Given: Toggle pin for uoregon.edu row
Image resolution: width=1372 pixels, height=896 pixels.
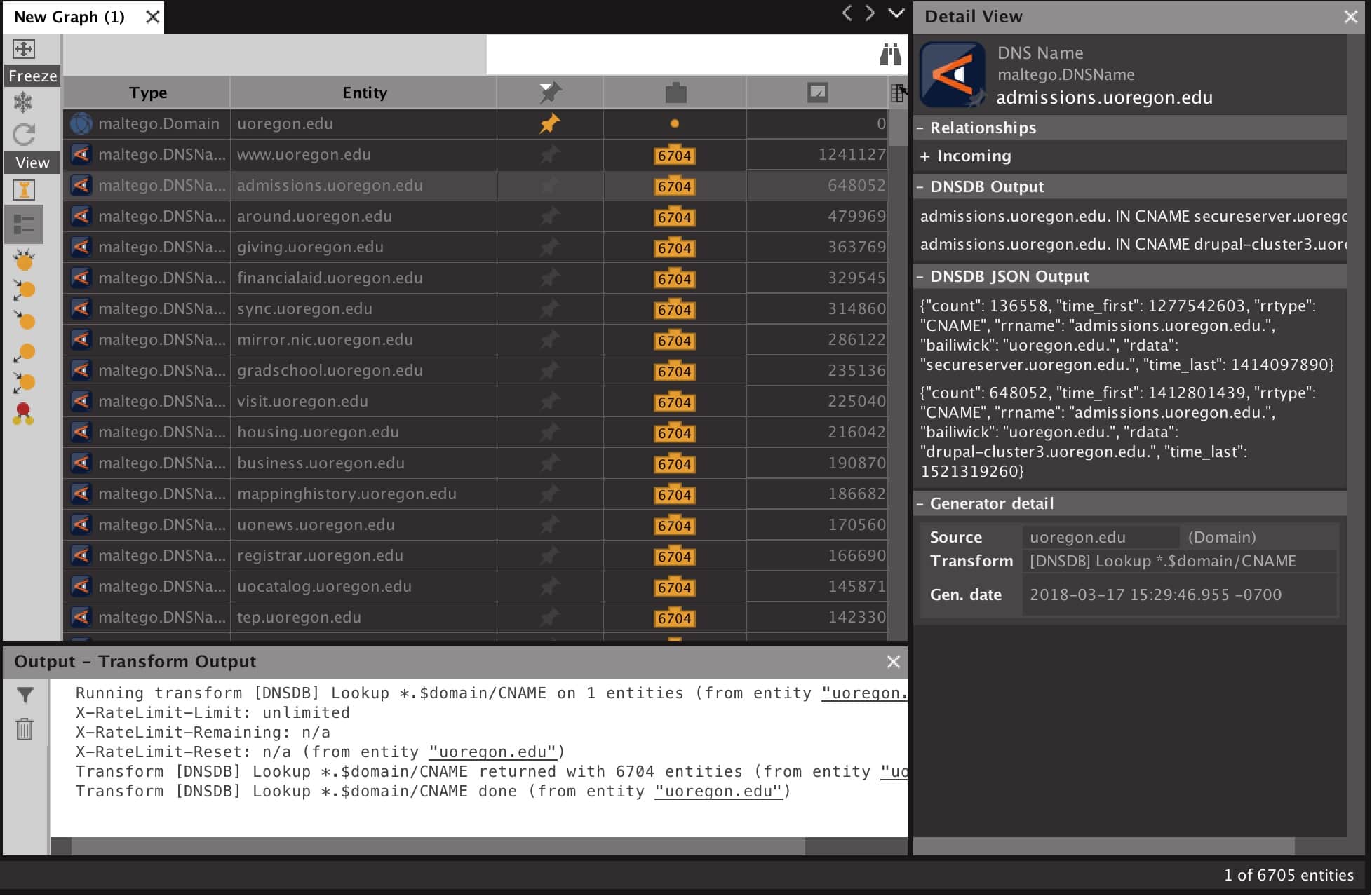Looking at the screenshot, I should point(550,124).
